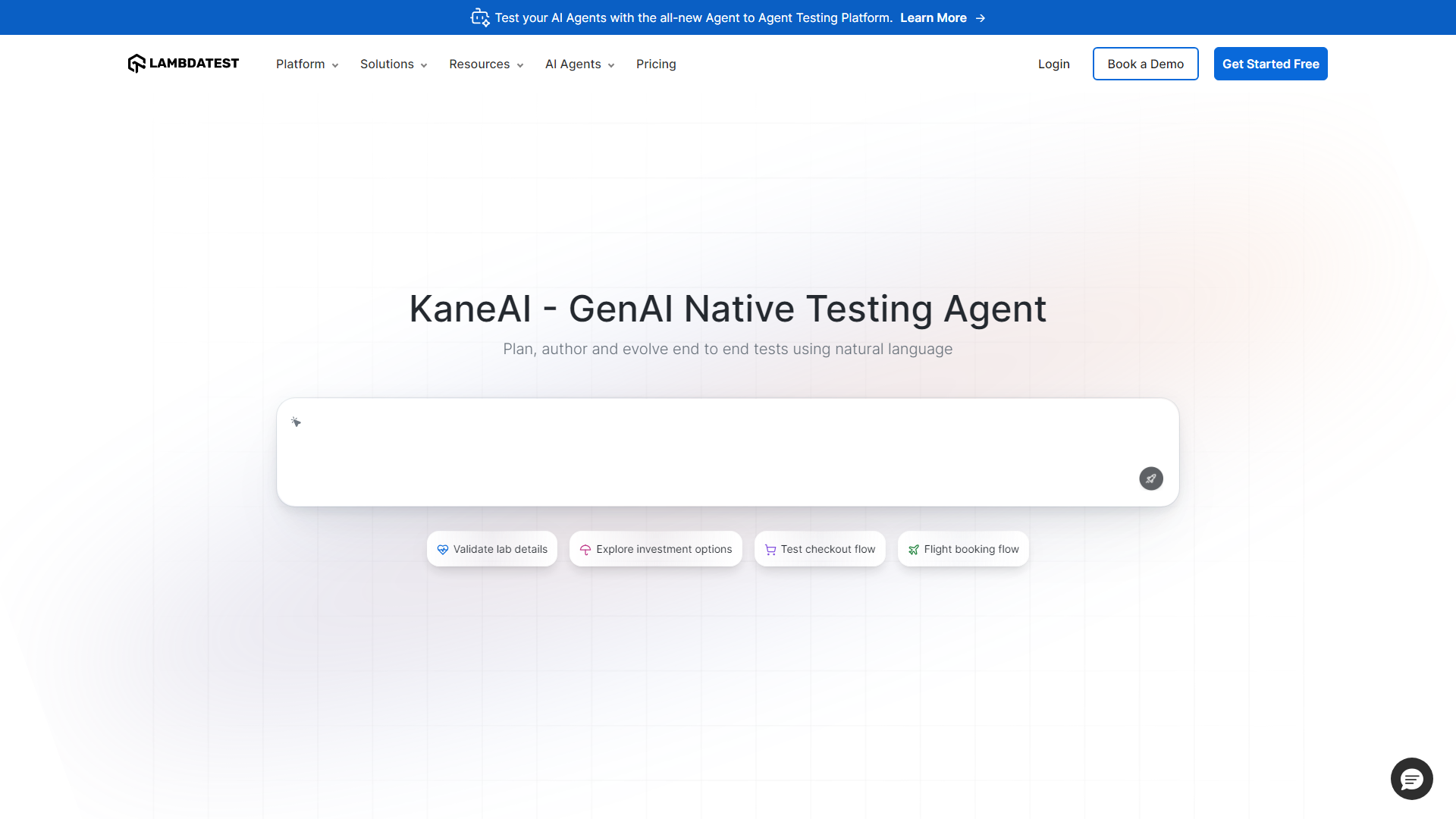
Task: Click the AI agent icon in banner
Action: (480, 17)
